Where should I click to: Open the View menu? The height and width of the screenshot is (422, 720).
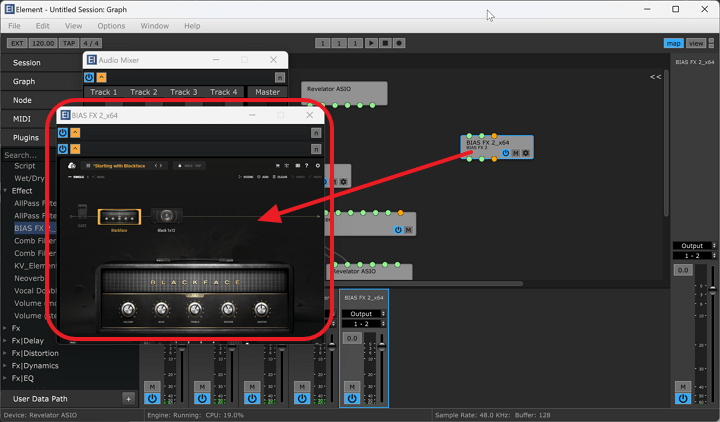click(73, 26)
